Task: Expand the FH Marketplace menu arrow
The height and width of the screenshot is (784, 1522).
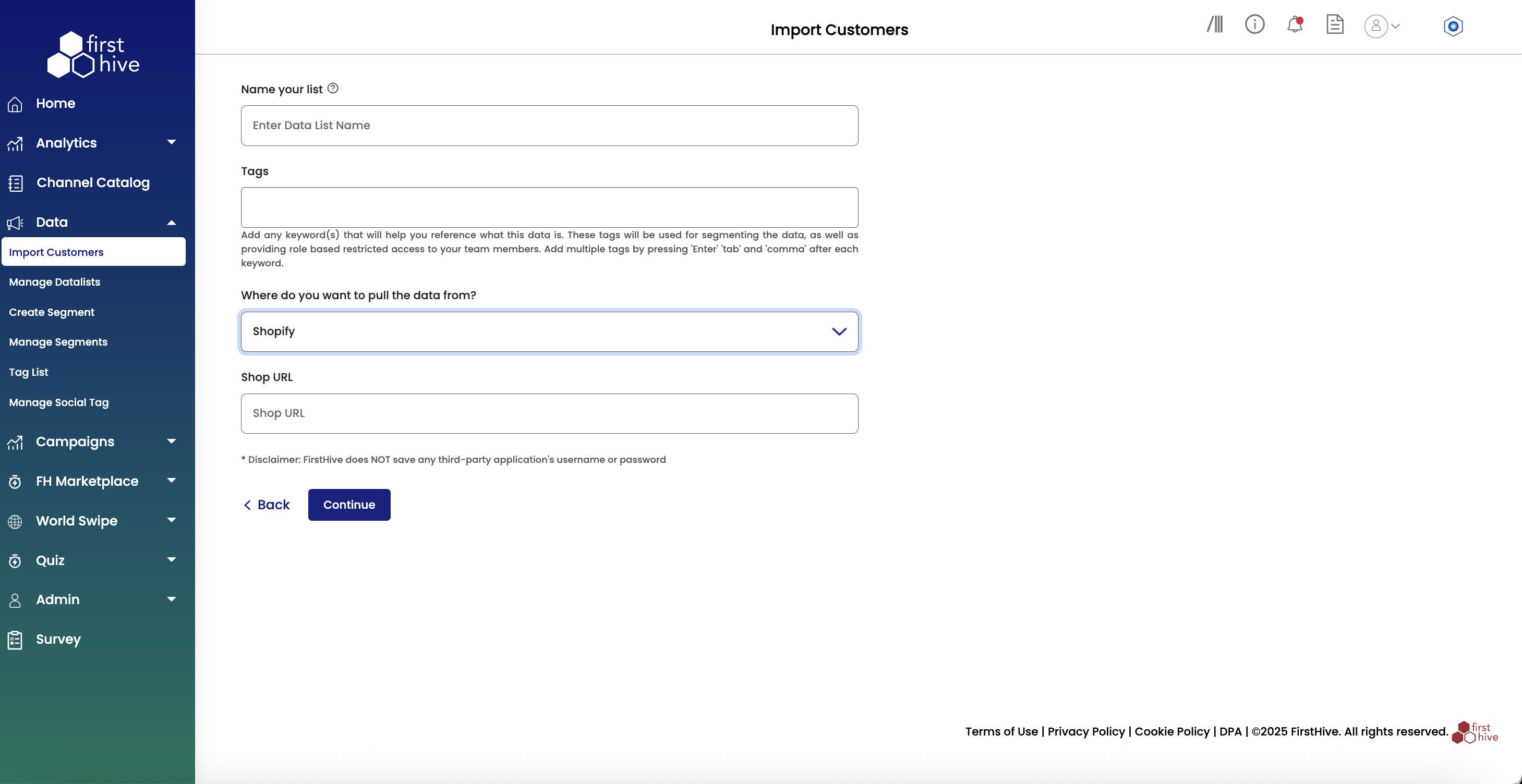Action: [172, 480]
